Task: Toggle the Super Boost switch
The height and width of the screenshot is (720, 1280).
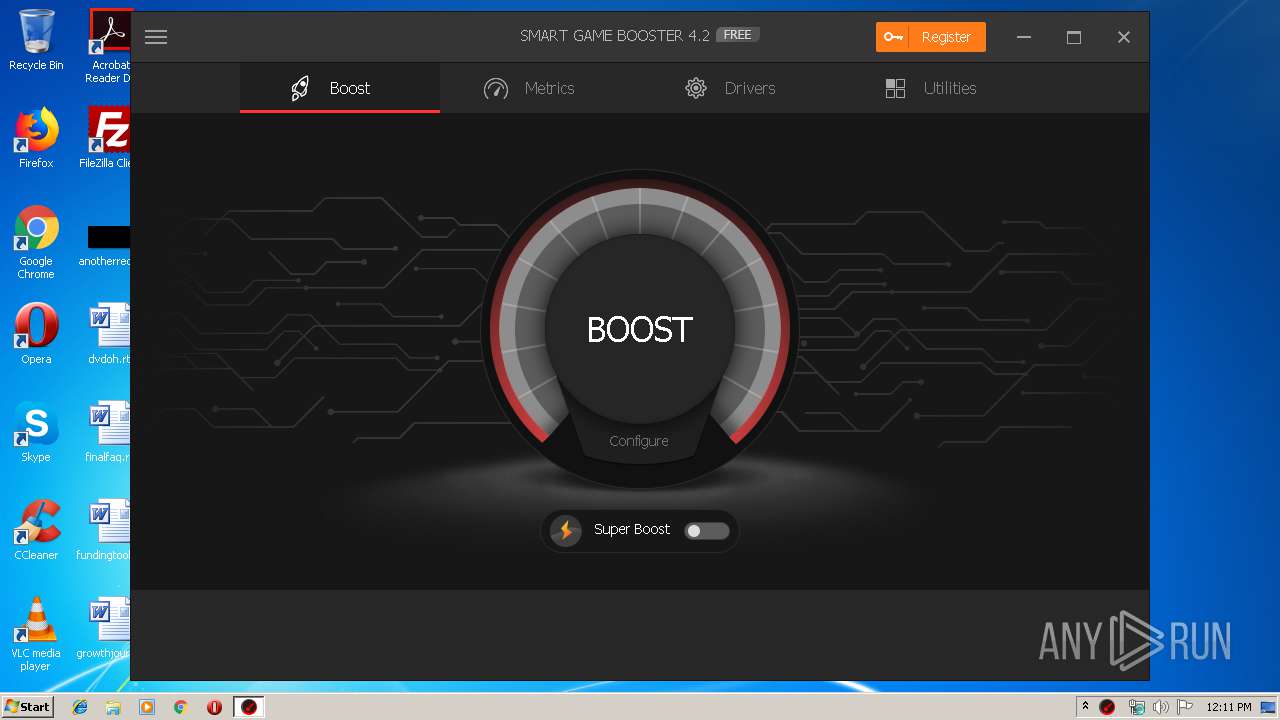Action: [706, 531]
